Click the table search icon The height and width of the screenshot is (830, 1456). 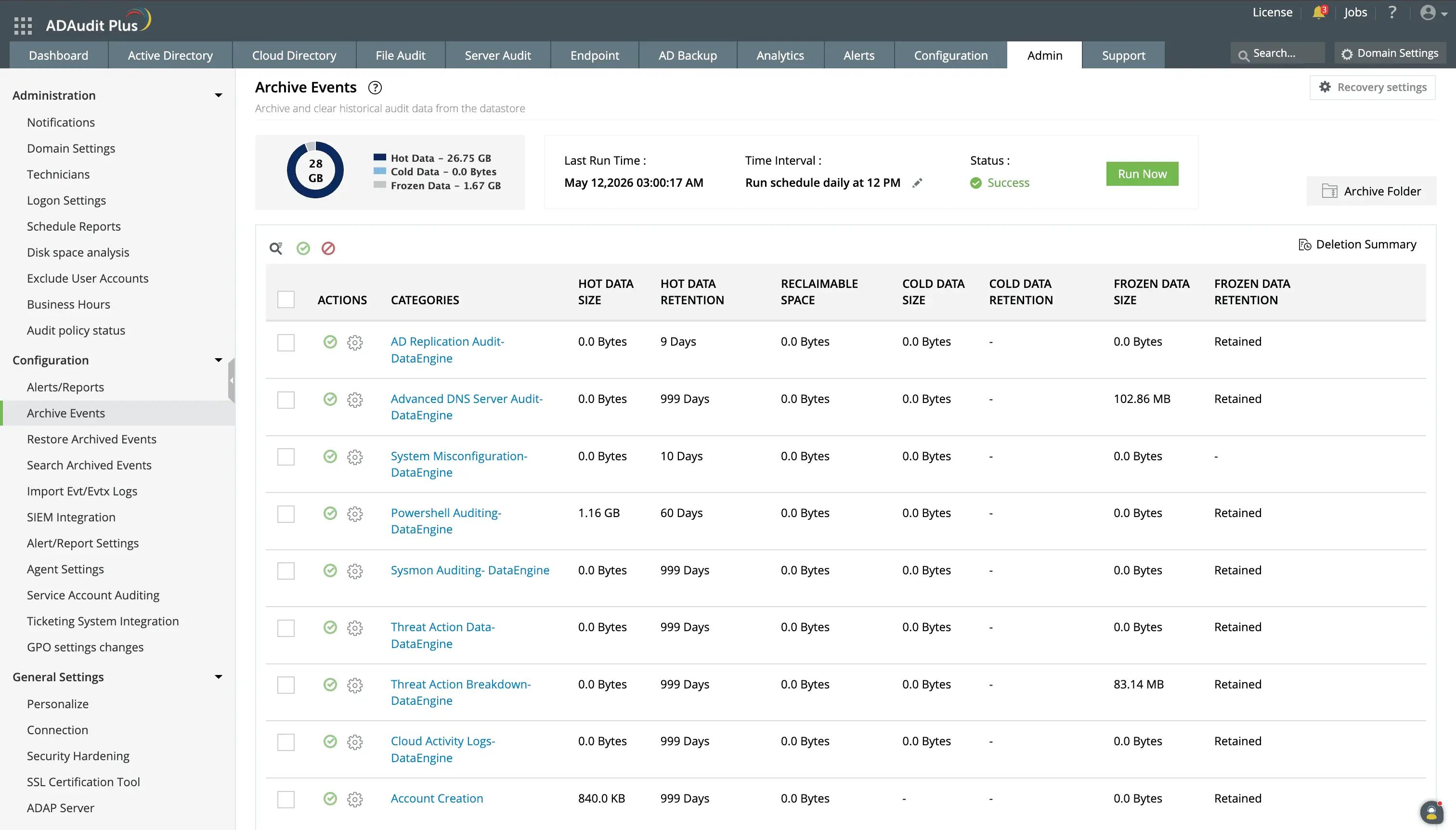tap(276, 248)
